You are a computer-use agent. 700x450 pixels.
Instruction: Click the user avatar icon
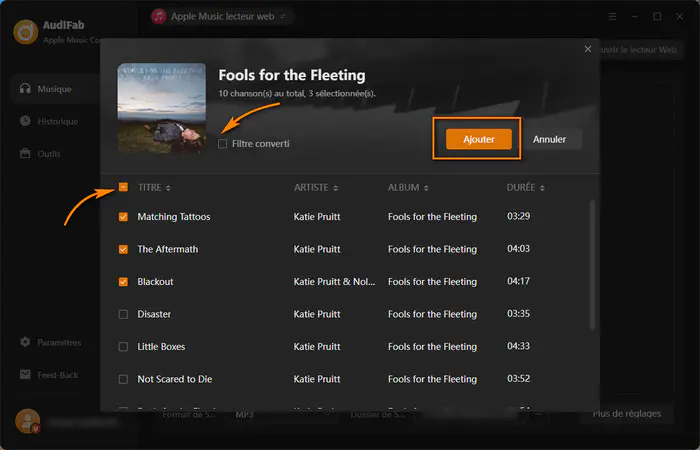coord(28,421)
